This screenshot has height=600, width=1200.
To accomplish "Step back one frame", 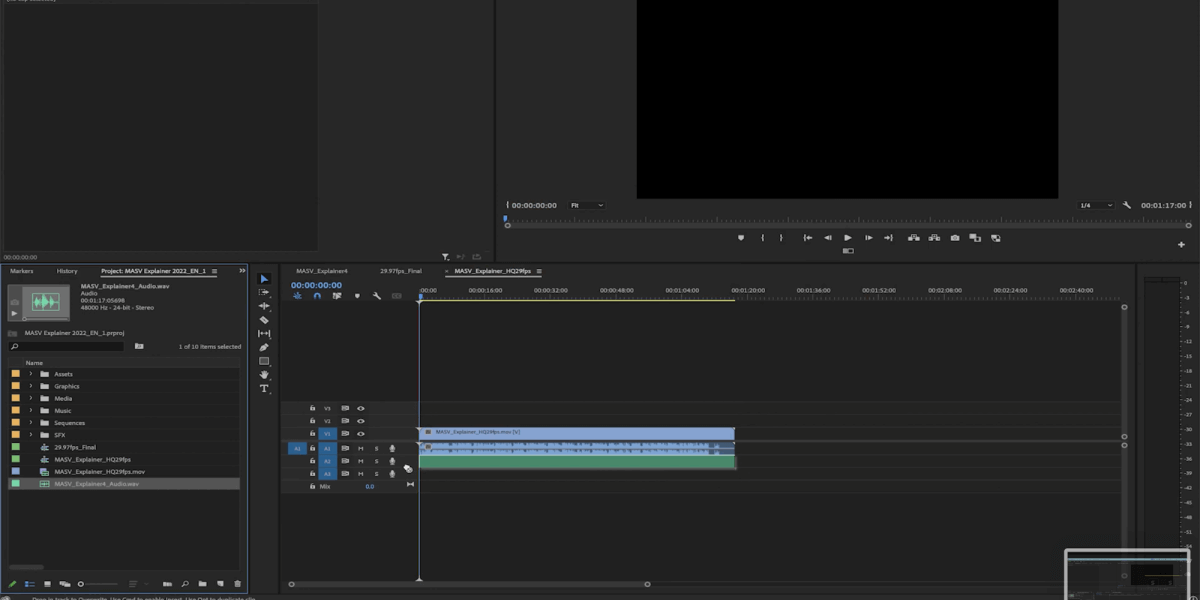I will point(828,238).
